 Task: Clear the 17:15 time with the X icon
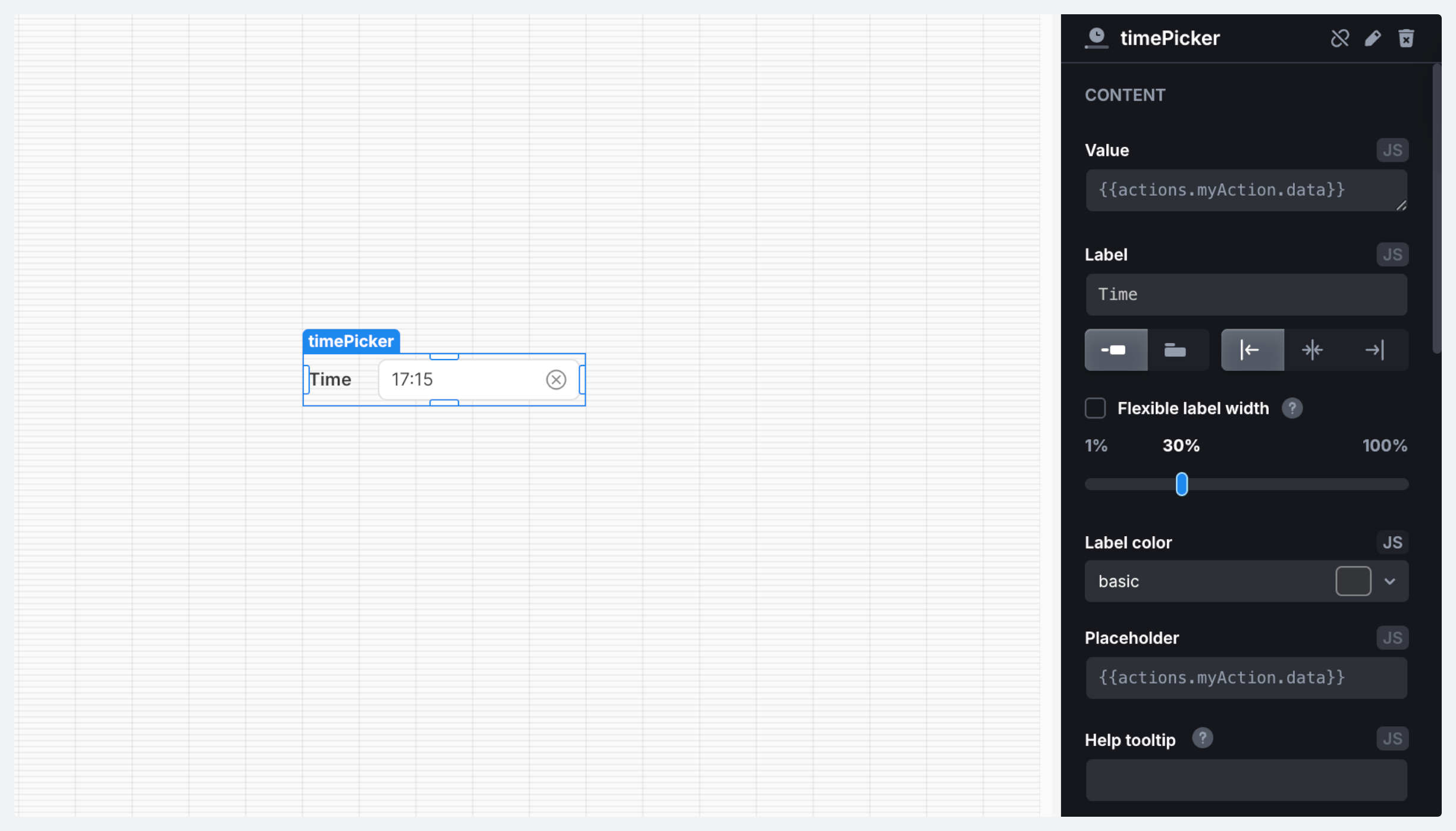556,379
